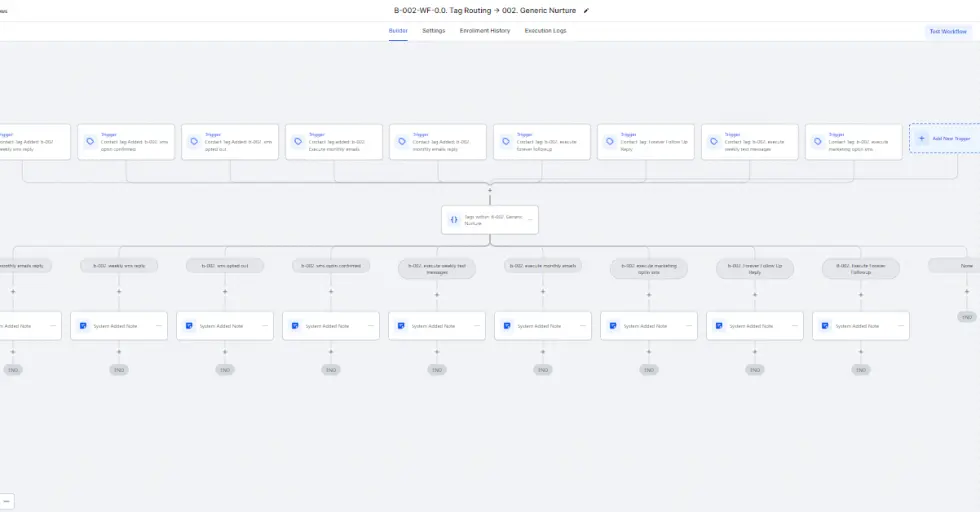Click tag icon of 'execute weekly text messages' trigger

click(714, 141)
